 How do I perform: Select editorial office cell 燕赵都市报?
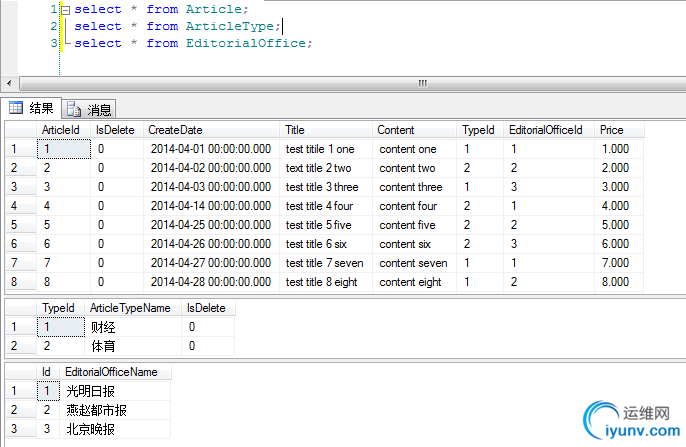tap(115, 410)
